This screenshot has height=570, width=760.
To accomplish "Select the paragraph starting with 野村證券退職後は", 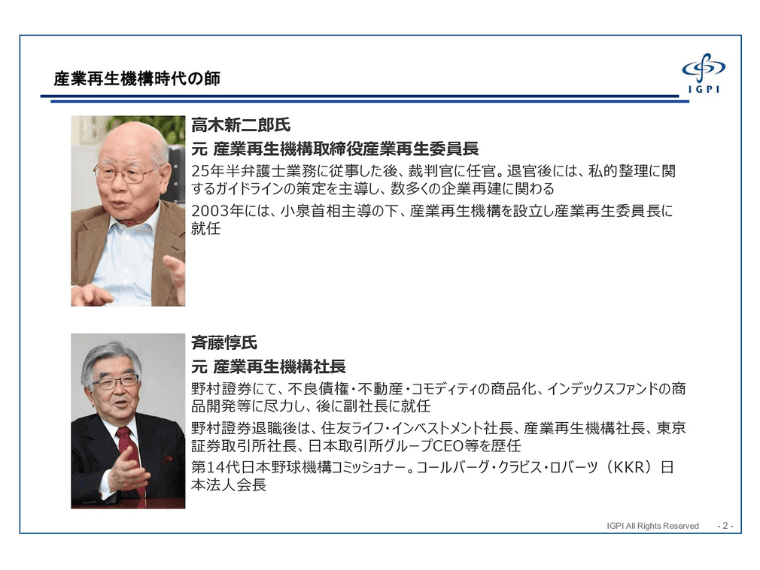I will (x=438, y=437).
